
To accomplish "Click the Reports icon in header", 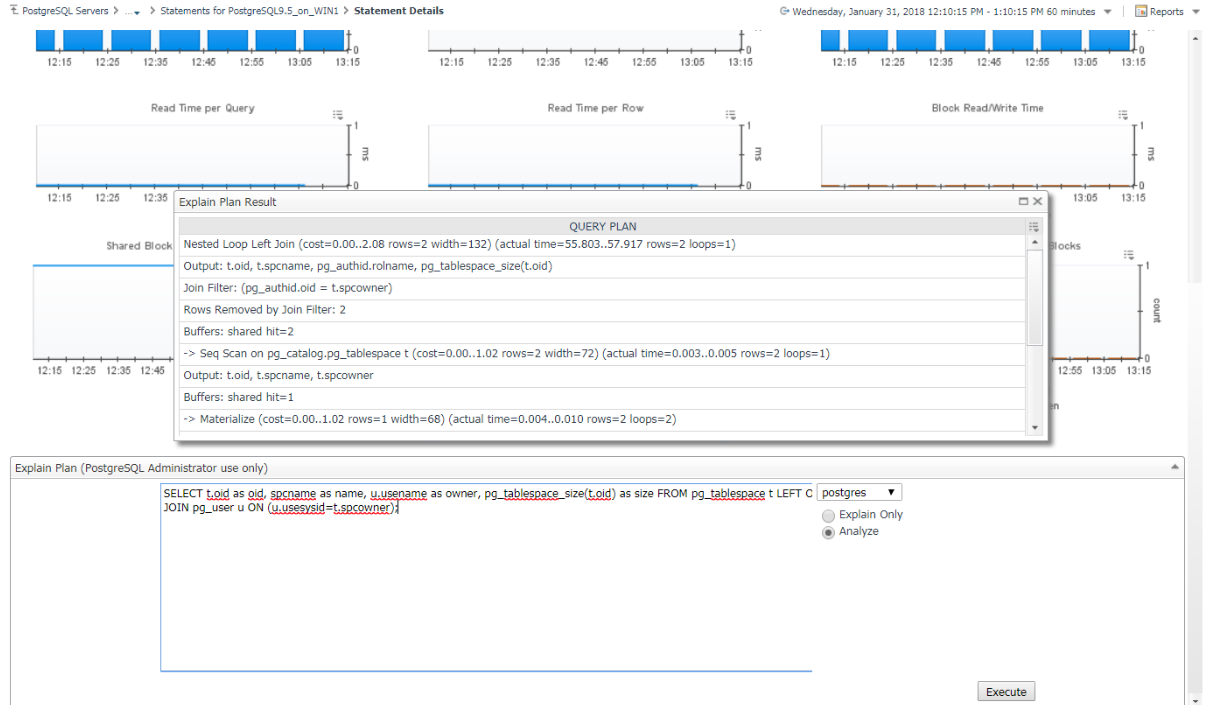I will pyautogui.click(x=1141, y=12).
